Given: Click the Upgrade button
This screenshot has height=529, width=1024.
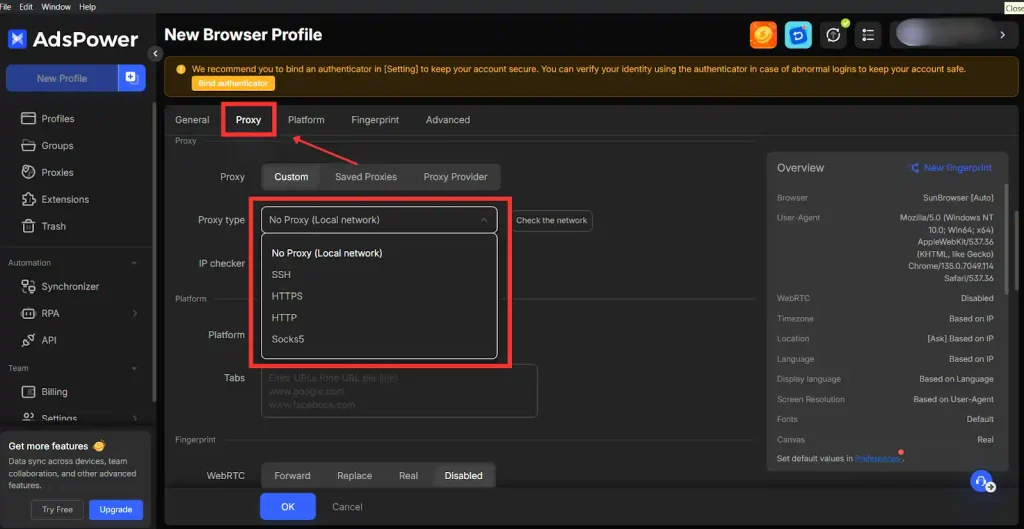Looking at the screenshot, I should point(116,509).
